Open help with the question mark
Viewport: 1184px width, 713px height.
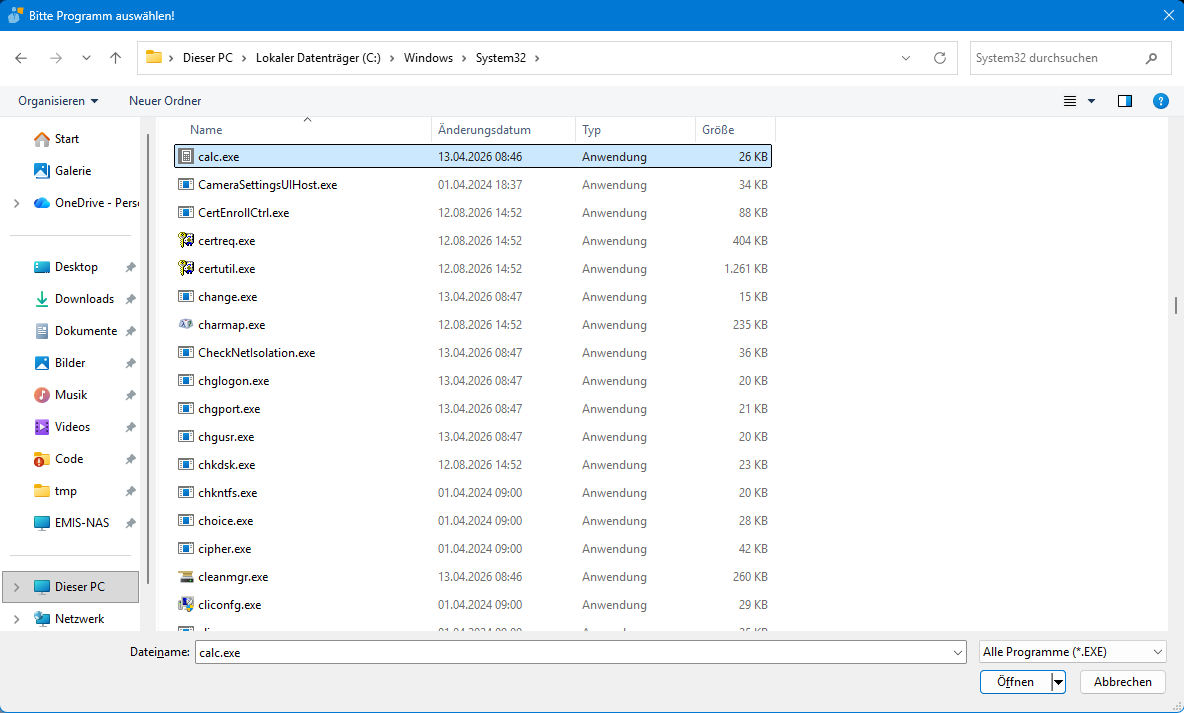(x=1161, y=101)
